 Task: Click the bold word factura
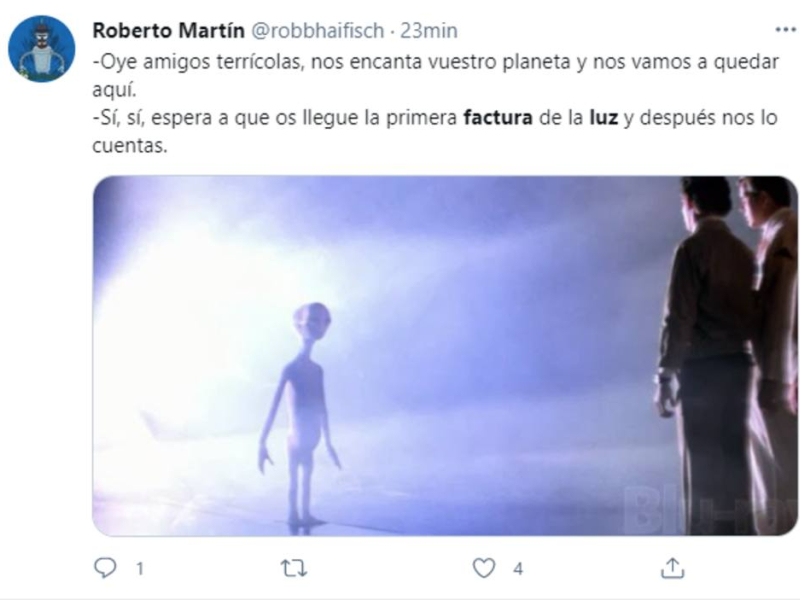[498, 118]
